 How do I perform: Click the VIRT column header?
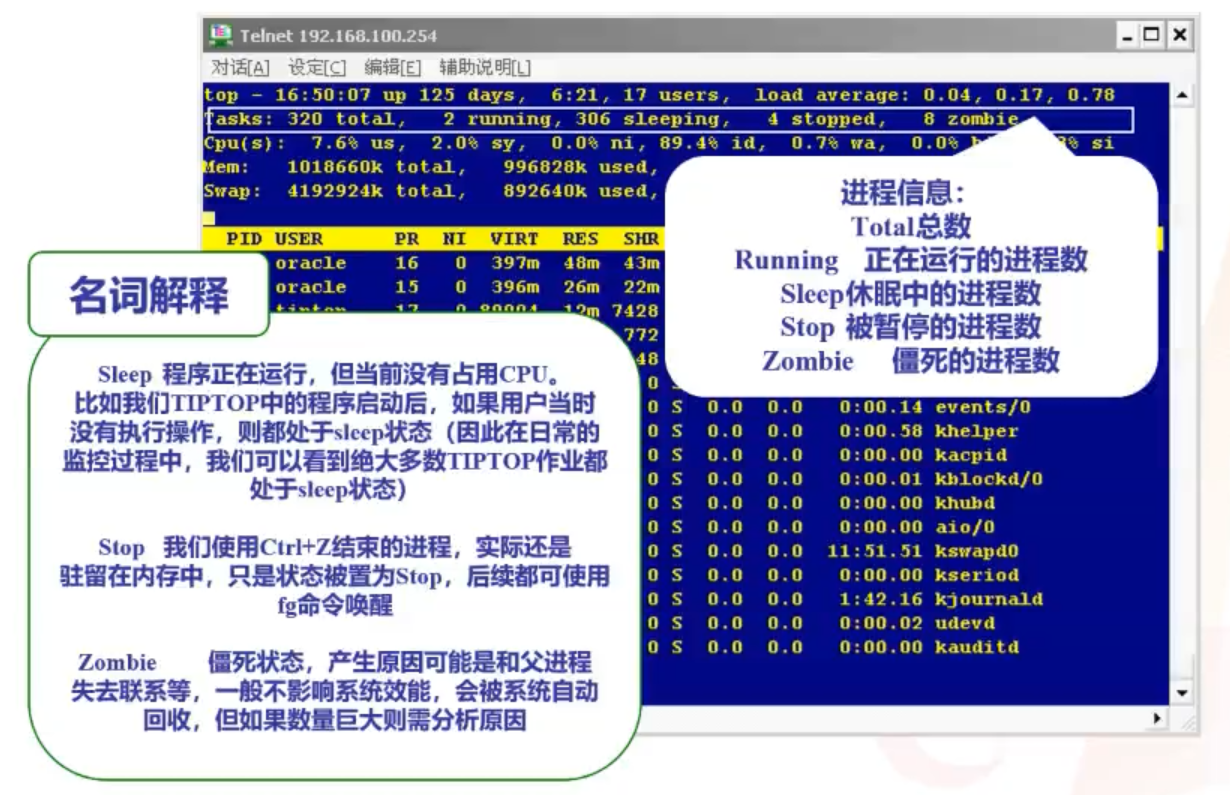[x=514, y=240]
